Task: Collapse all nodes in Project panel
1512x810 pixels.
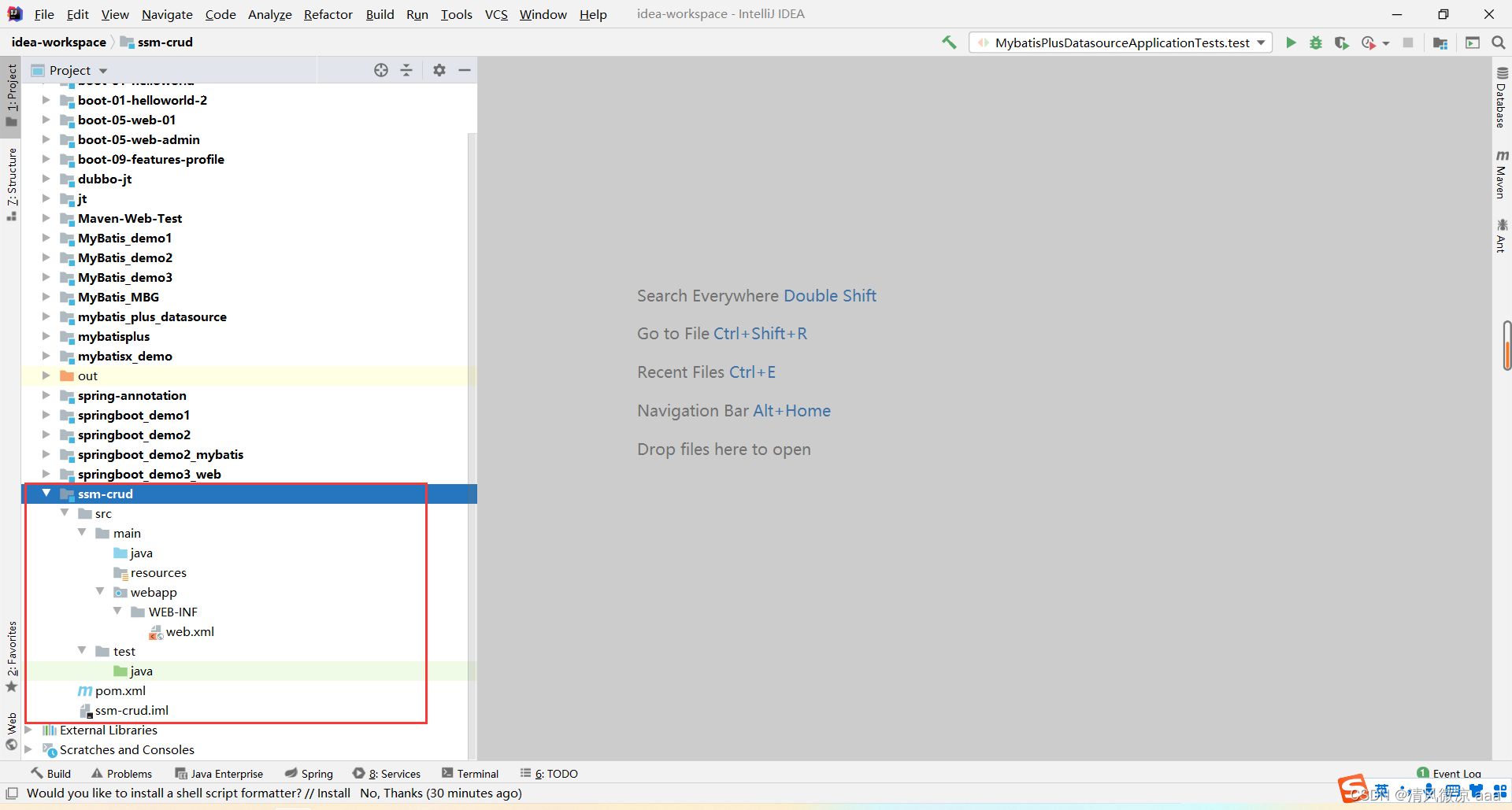Action: click(406, 70)
